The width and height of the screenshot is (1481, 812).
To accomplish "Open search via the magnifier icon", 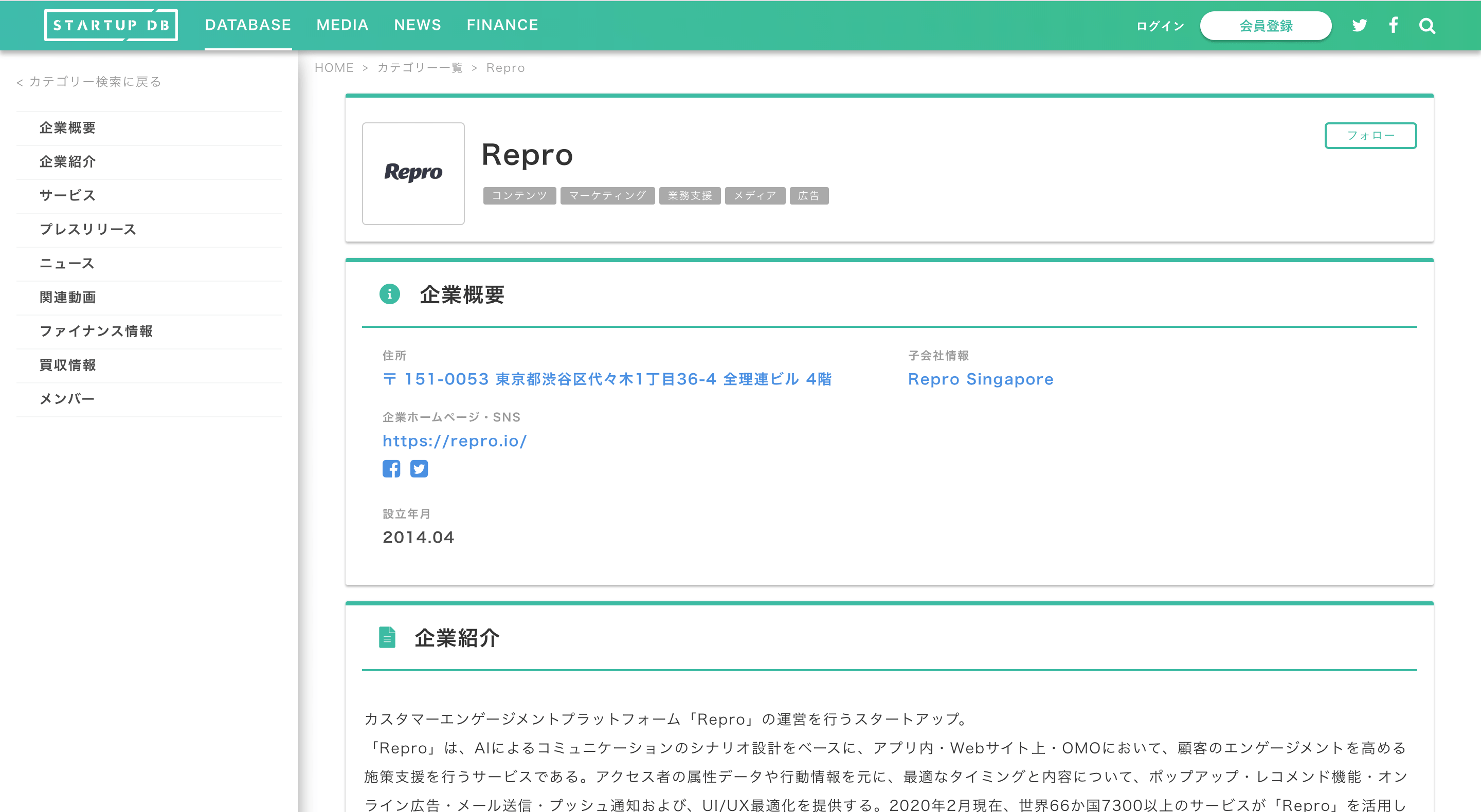I will tap(1427, 25).
